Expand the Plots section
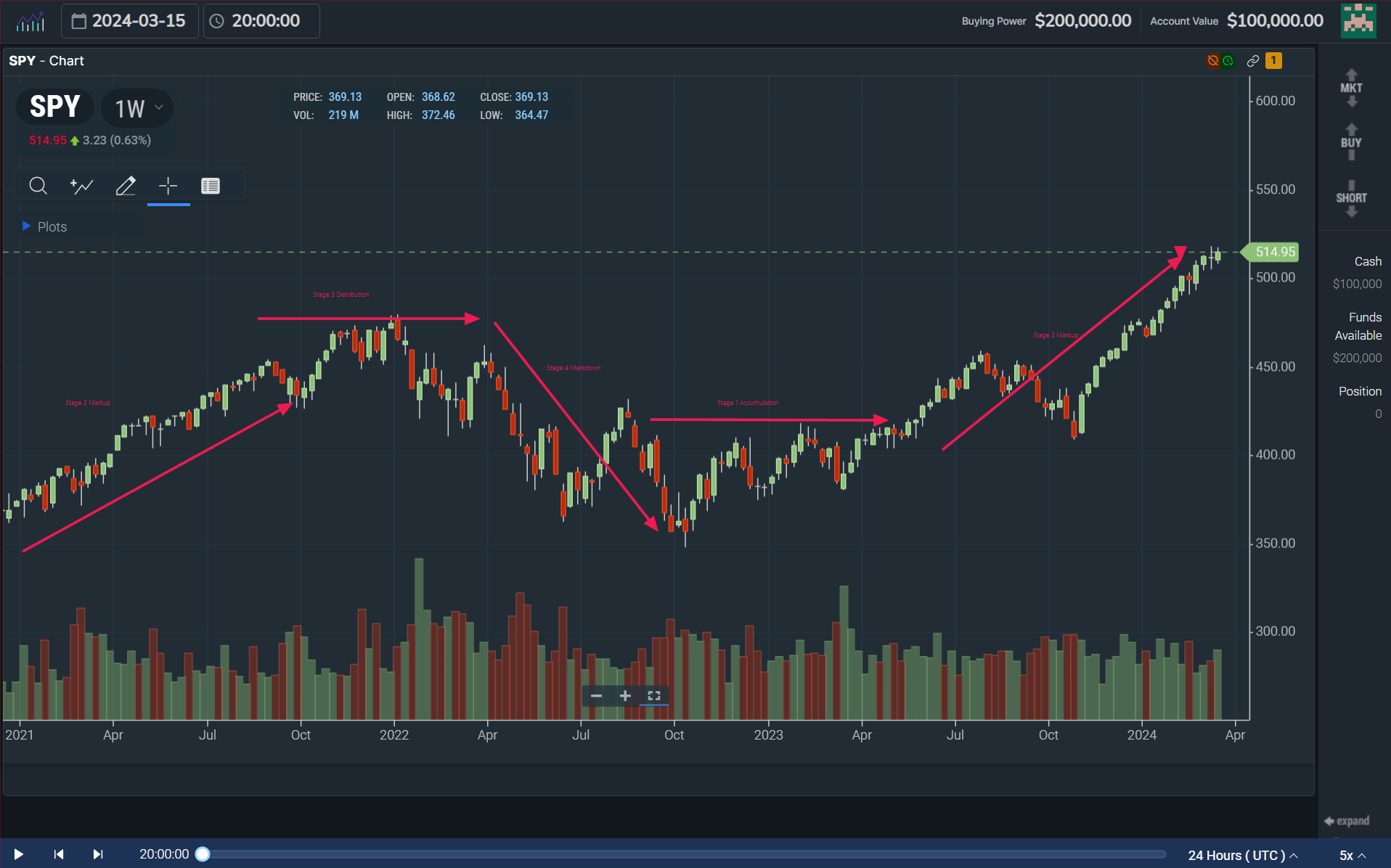1391x868 pixels. point(46,226)
